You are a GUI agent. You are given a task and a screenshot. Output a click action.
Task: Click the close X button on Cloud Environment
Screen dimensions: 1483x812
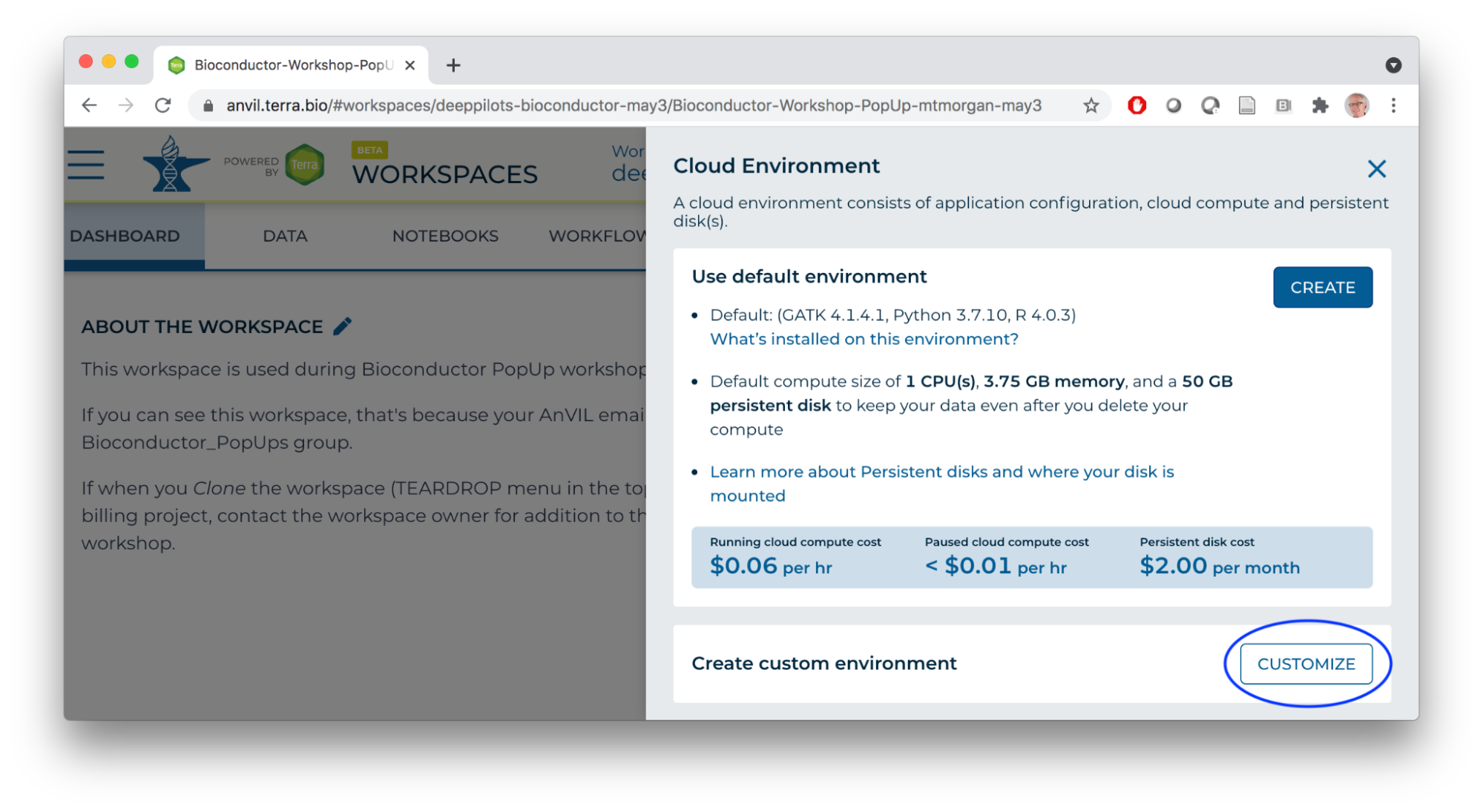[1376, 168]
